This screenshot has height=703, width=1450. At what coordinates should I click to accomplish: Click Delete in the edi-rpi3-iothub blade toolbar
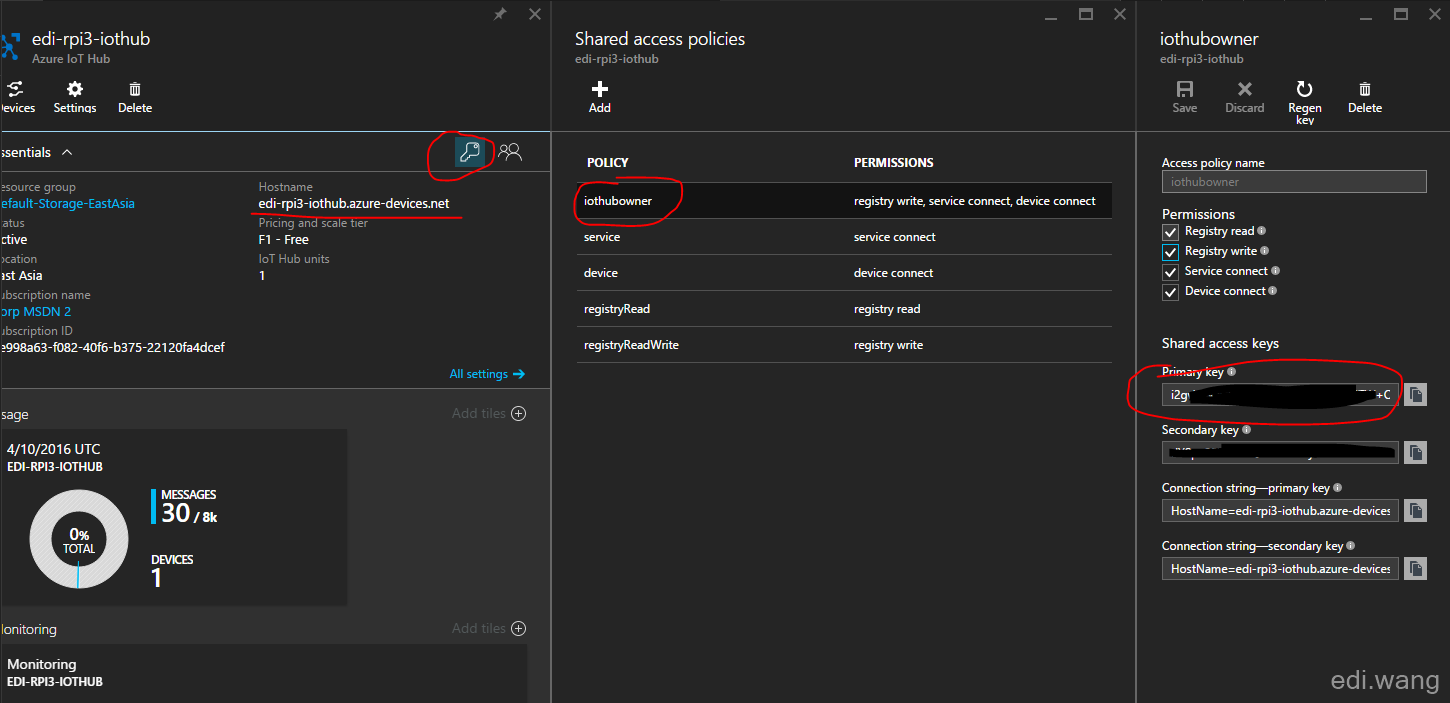click(x=135, y=97)
